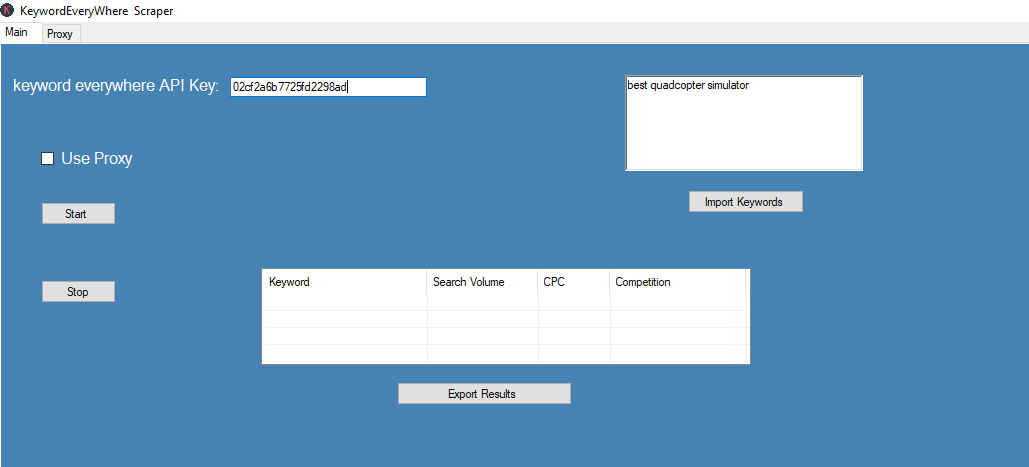Screen dimensions: 1029x467
Task: Select the CPC column header
Action: [574, 282]
